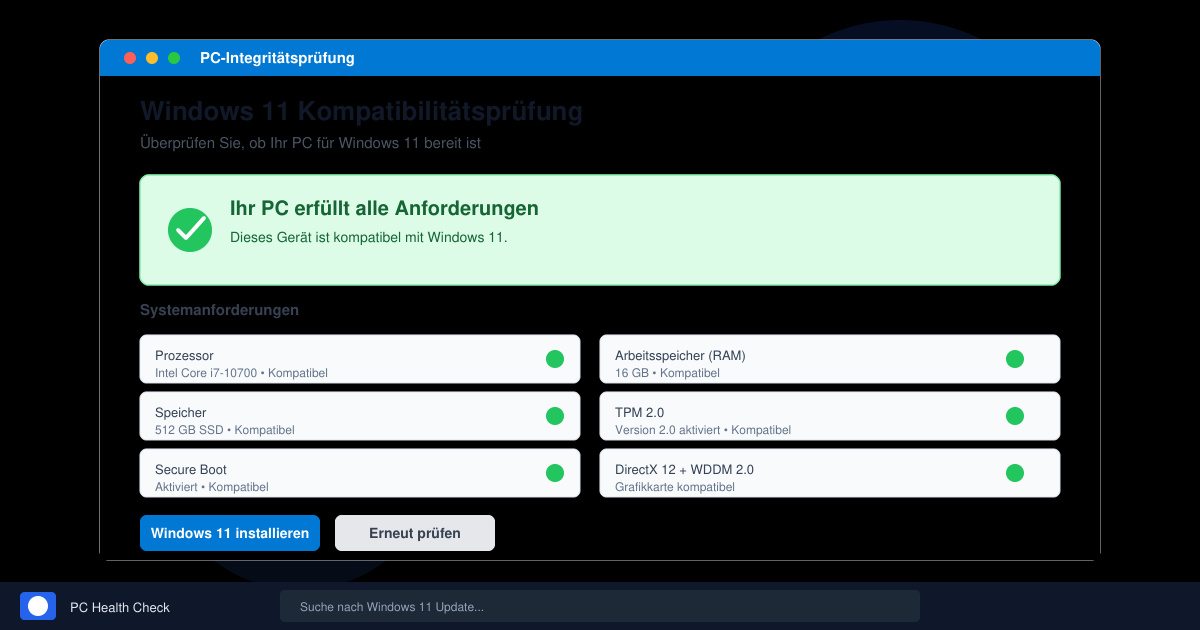Click the Arbeitsspeicher (RAM) green status dot
The image size is (1200, 630).
click(1015, 359)
